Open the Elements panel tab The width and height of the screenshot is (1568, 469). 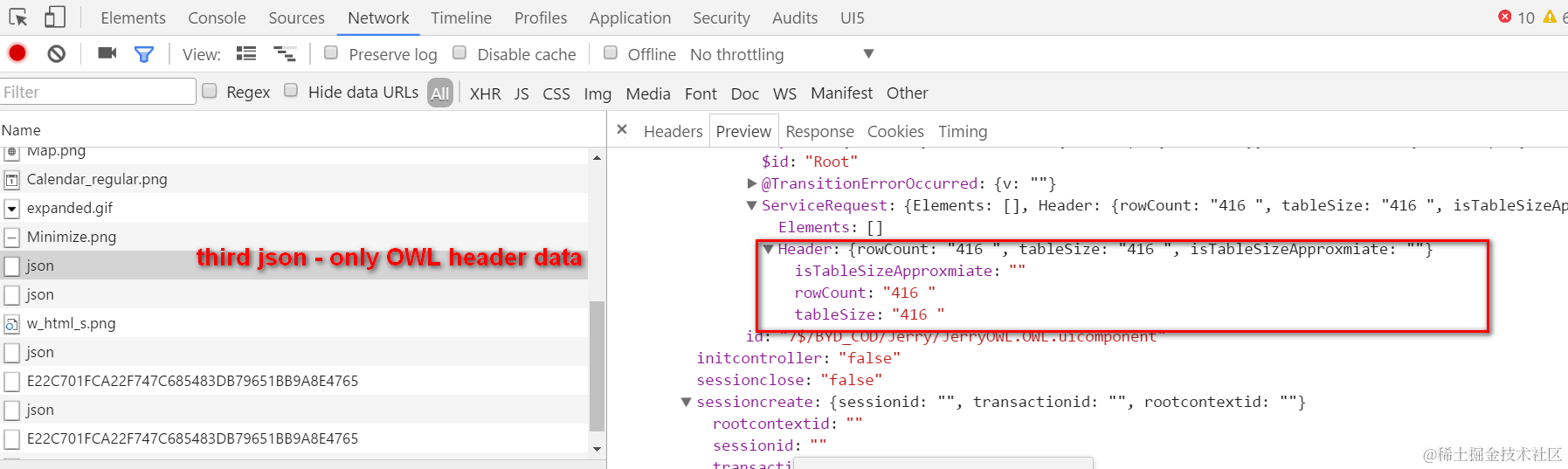(x=133, y=17)
